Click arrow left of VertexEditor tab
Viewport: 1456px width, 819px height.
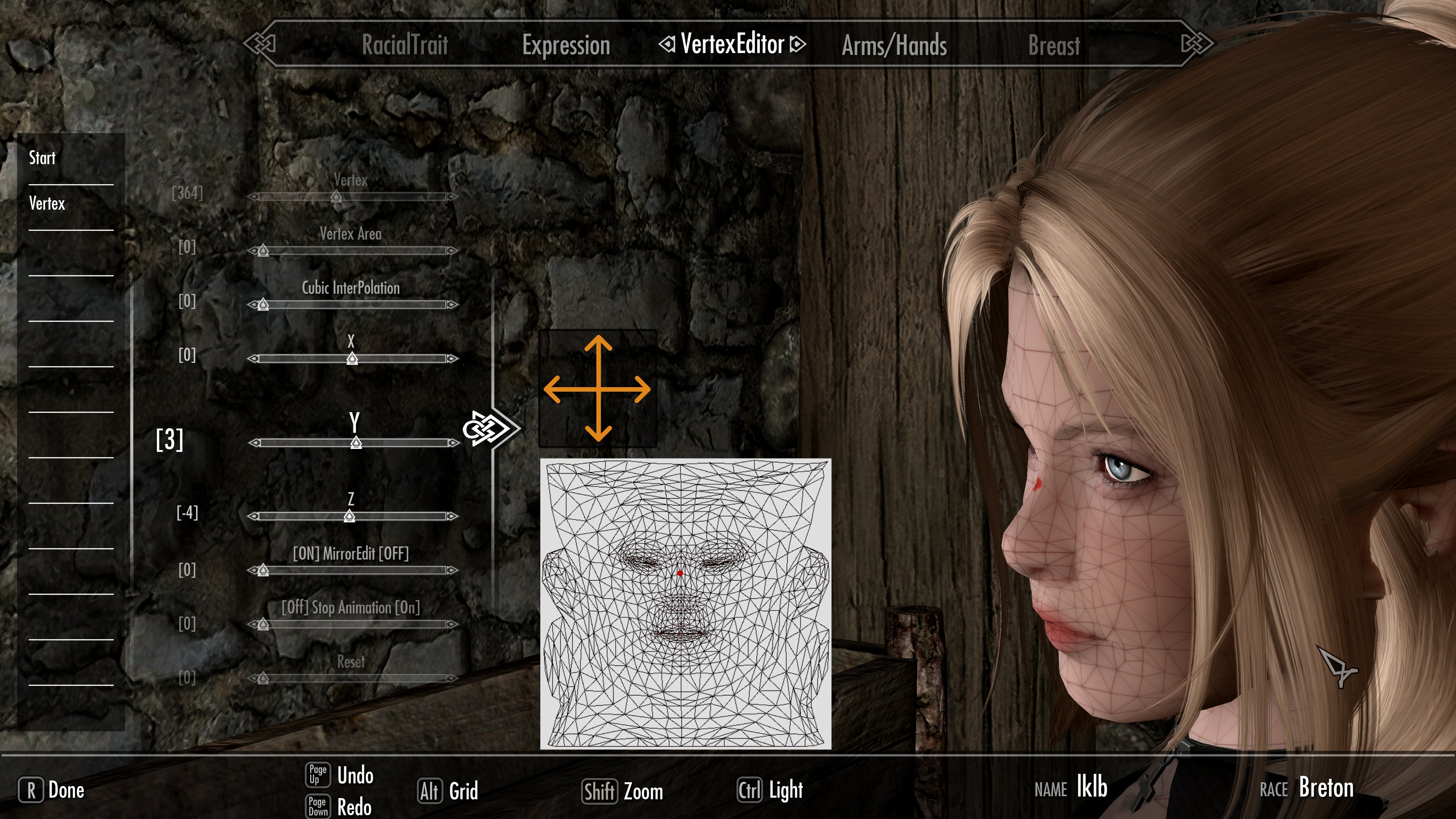point(667,44)
